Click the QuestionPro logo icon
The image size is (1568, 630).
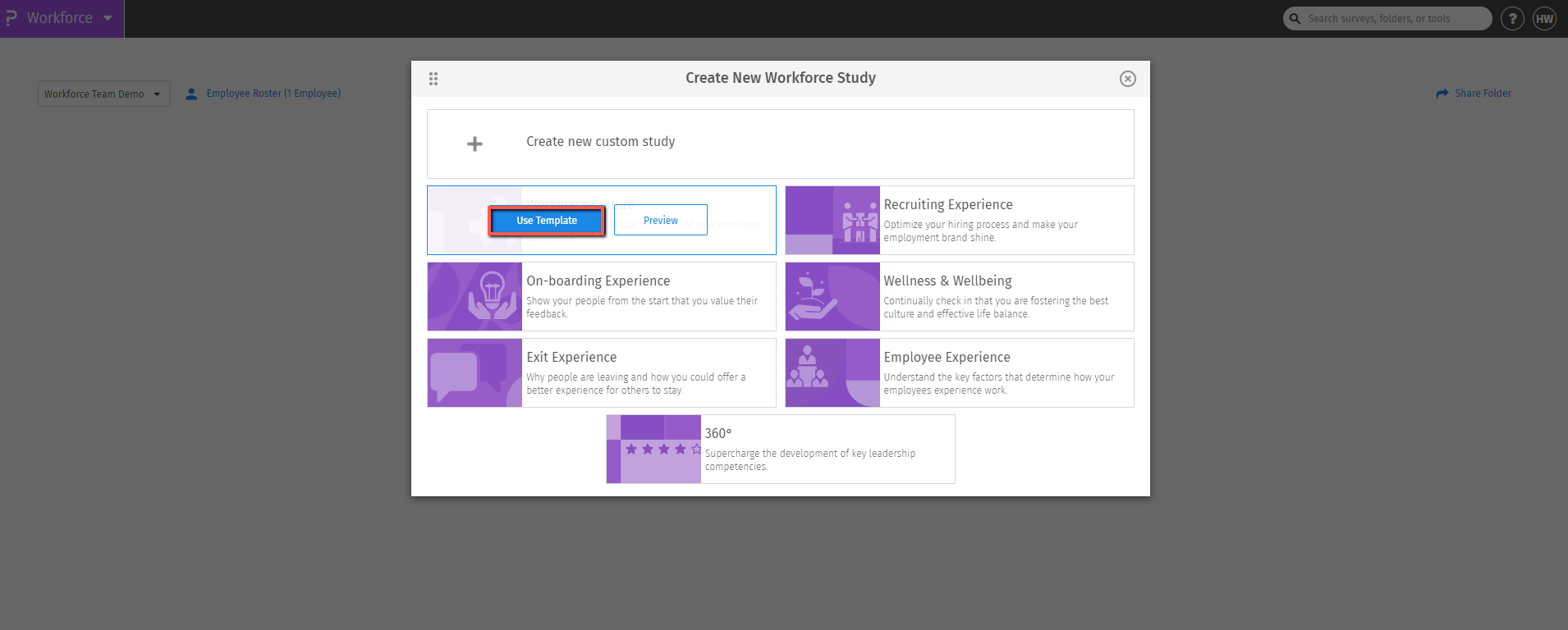[x=11, y=18]
